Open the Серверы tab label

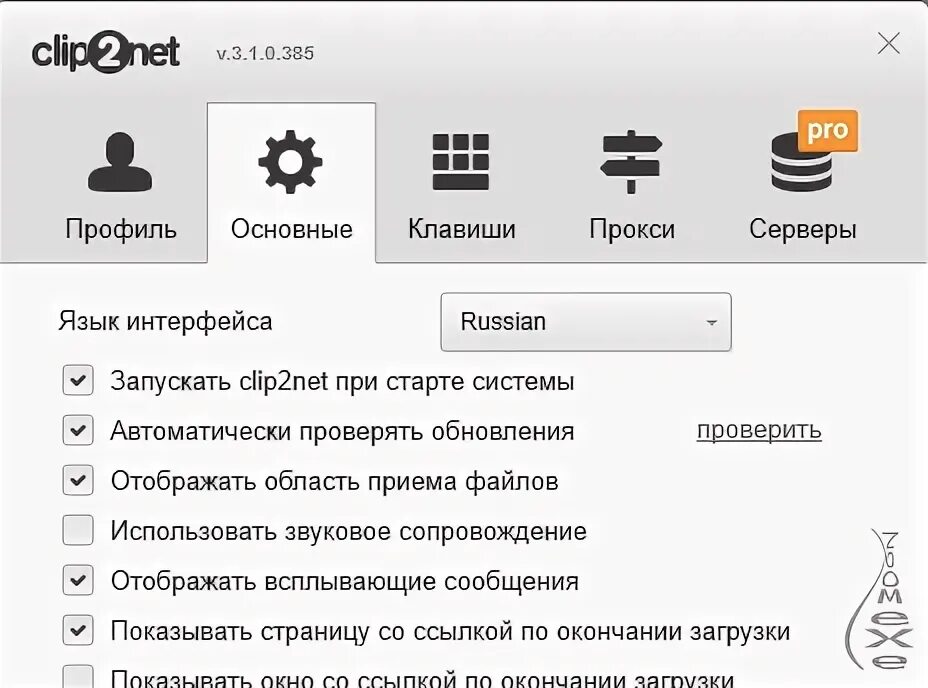[803, 229]
